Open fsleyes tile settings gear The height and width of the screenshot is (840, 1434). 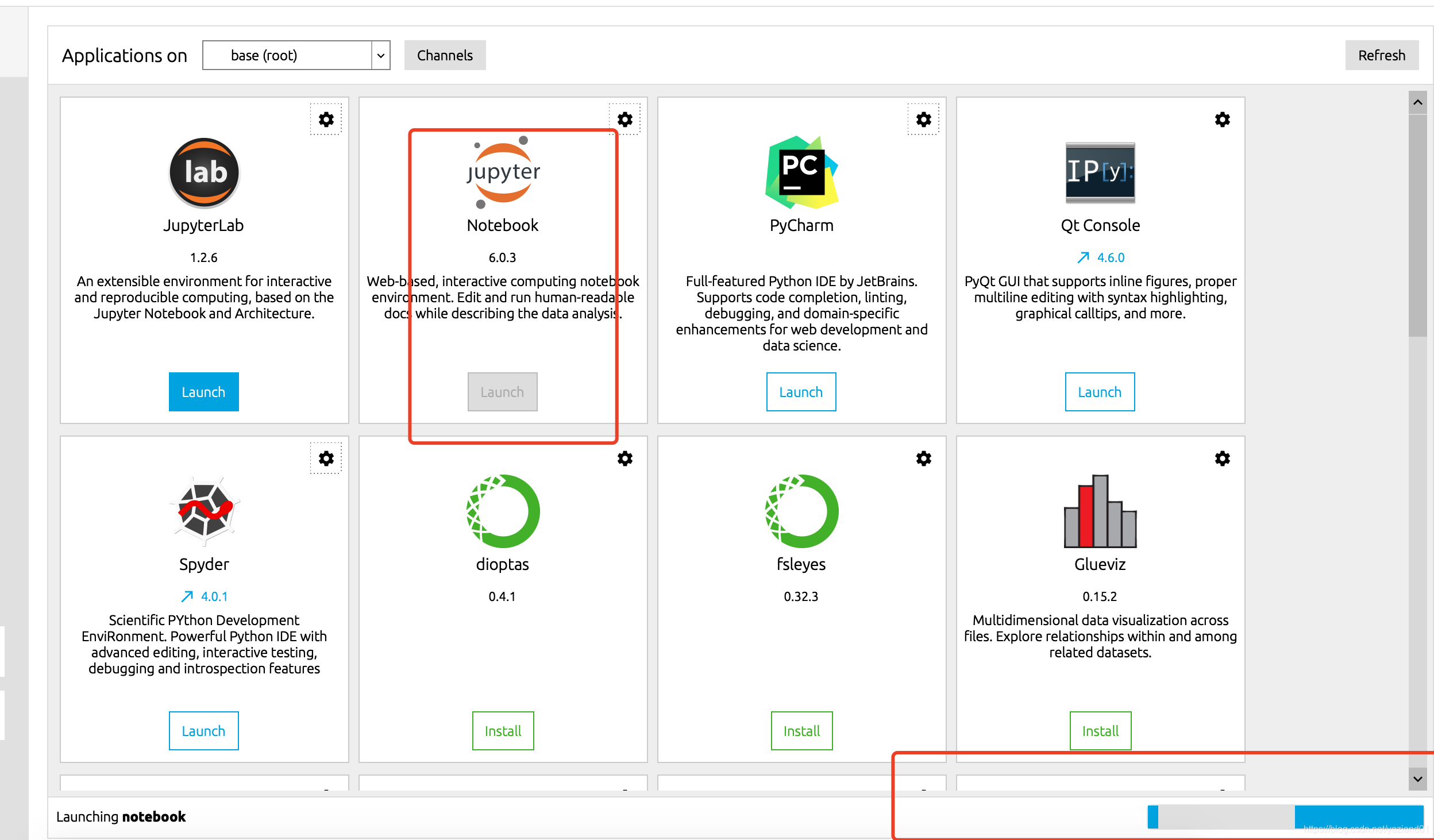tap(923, 458)
